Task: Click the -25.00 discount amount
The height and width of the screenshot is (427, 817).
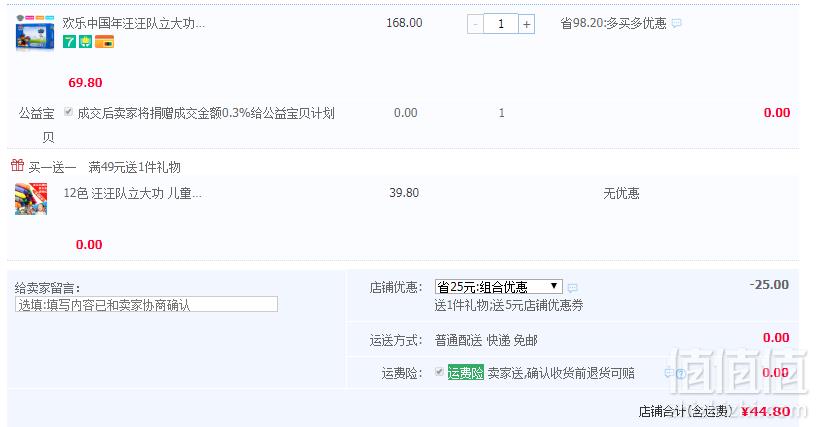Action: tap(769, 285)
